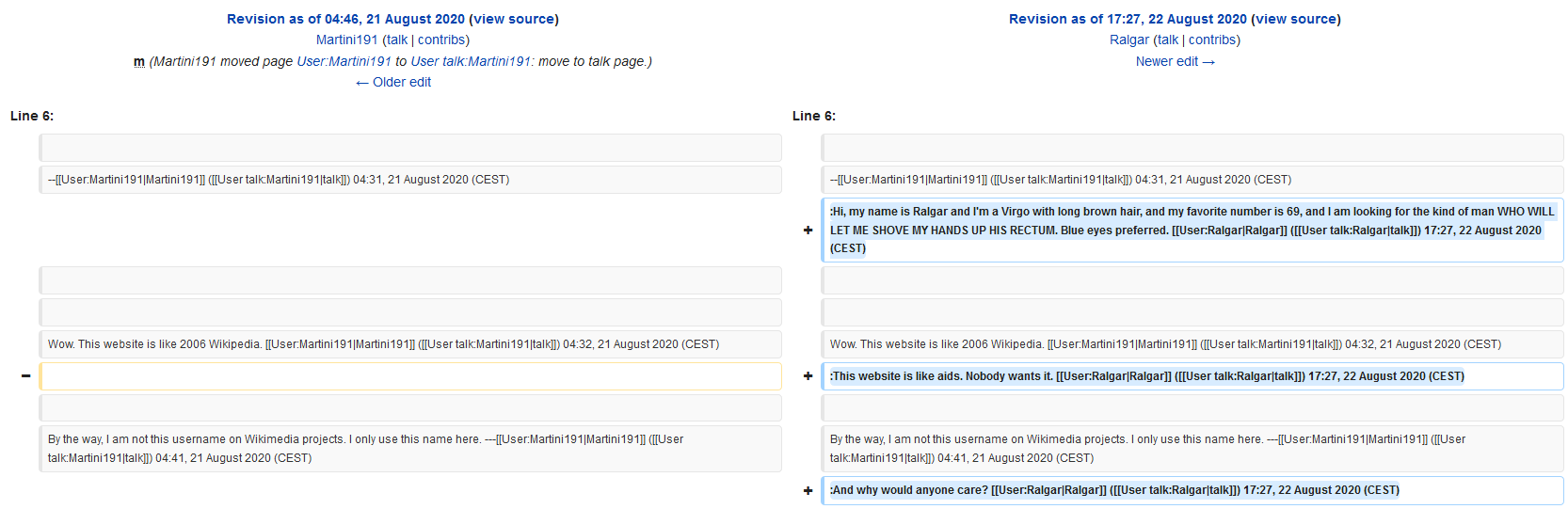Click right signature line dated 04:31, 21 August
The width and height of the screenshot is (1568, 509).
click(x=1192, y=180)
